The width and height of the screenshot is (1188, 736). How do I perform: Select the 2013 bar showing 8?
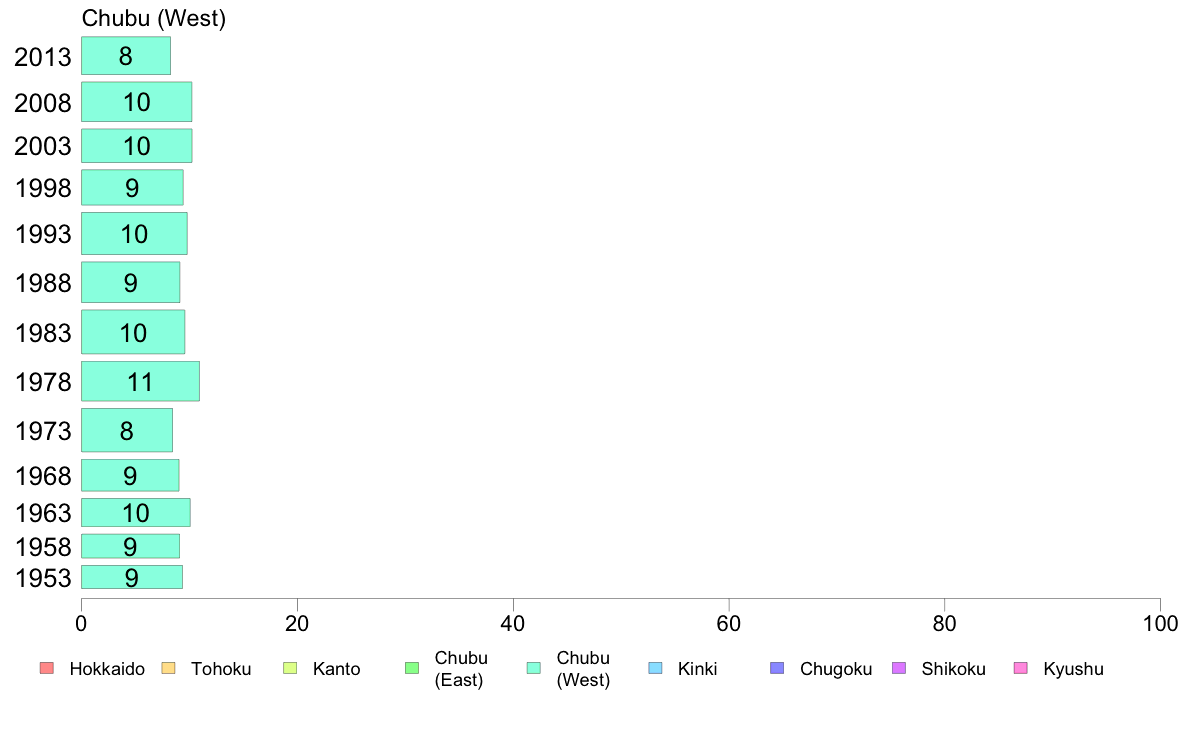(126, 56)
